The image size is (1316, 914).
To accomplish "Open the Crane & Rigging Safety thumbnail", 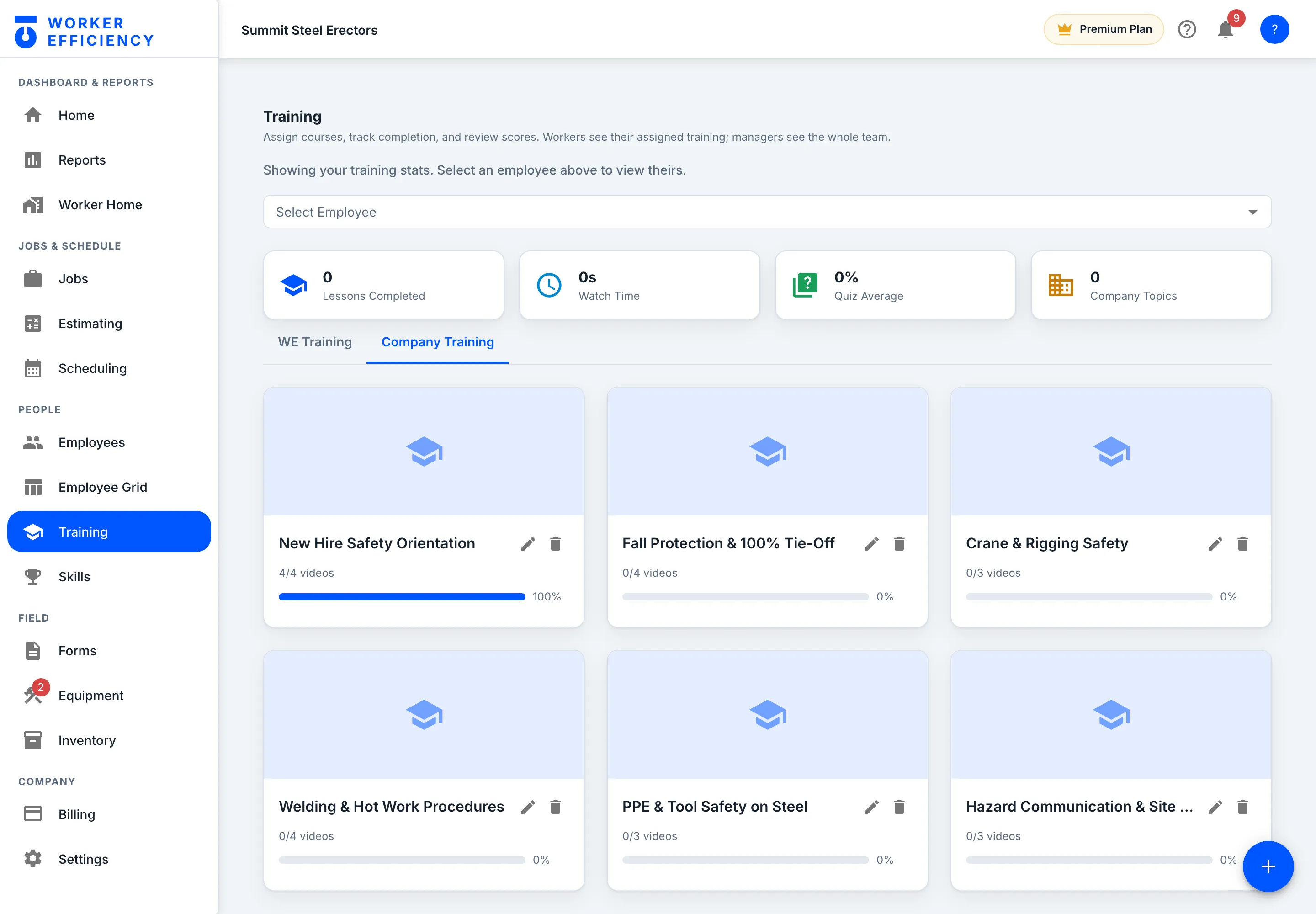I will [1111, 451].
